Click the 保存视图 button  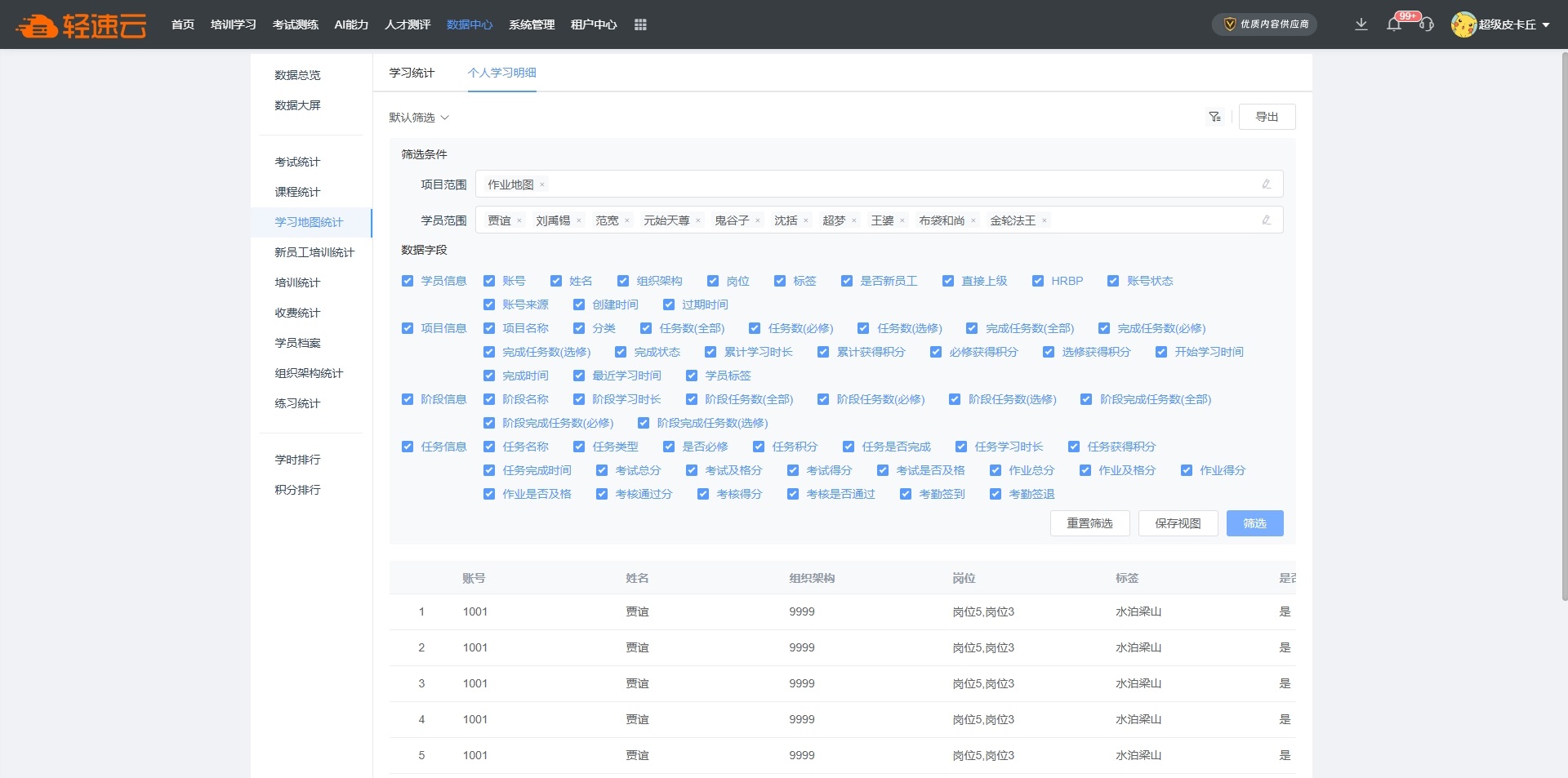click(x=1178, y=523)
